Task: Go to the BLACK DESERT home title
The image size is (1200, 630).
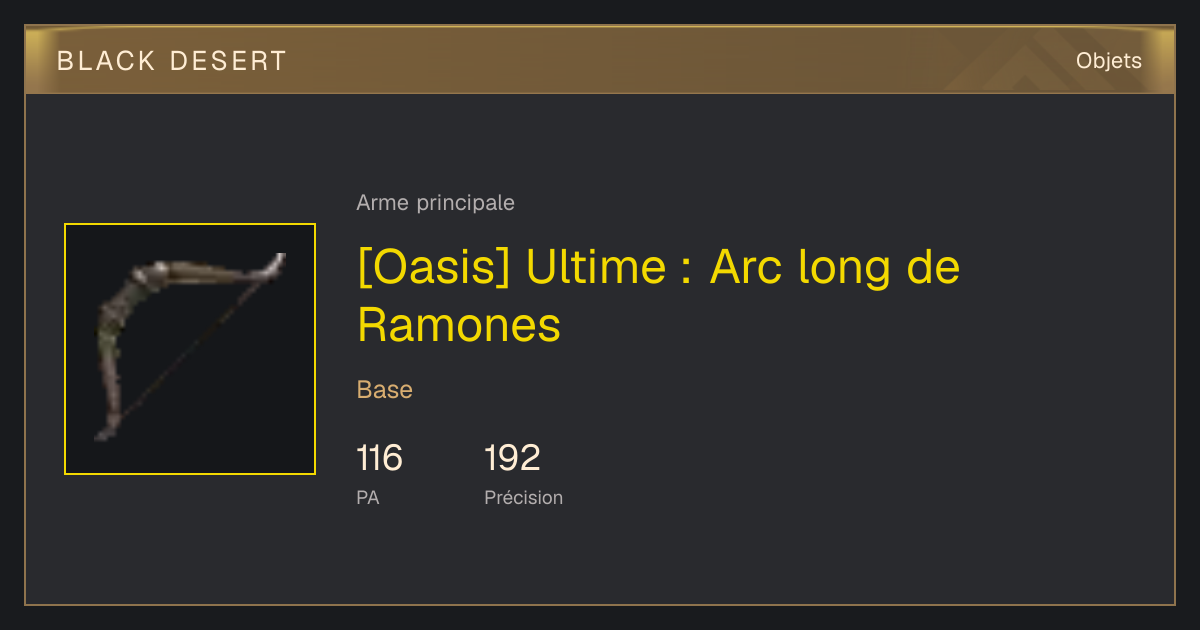Action: [x=172, y=61]
